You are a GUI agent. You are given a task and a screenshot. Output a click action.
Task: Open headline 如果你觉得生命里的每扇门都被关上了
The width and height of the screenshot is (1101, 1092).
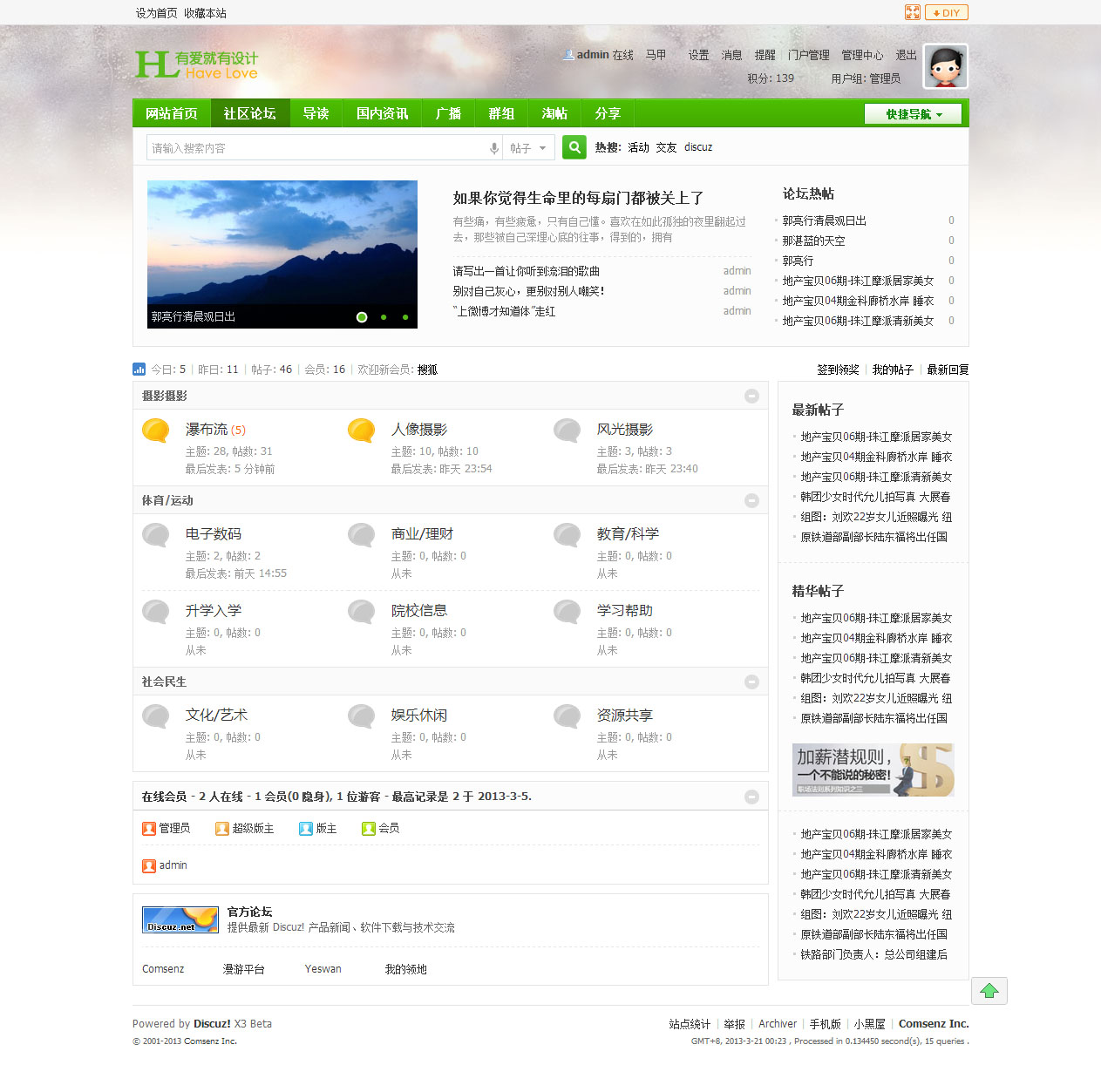(578, 198)
